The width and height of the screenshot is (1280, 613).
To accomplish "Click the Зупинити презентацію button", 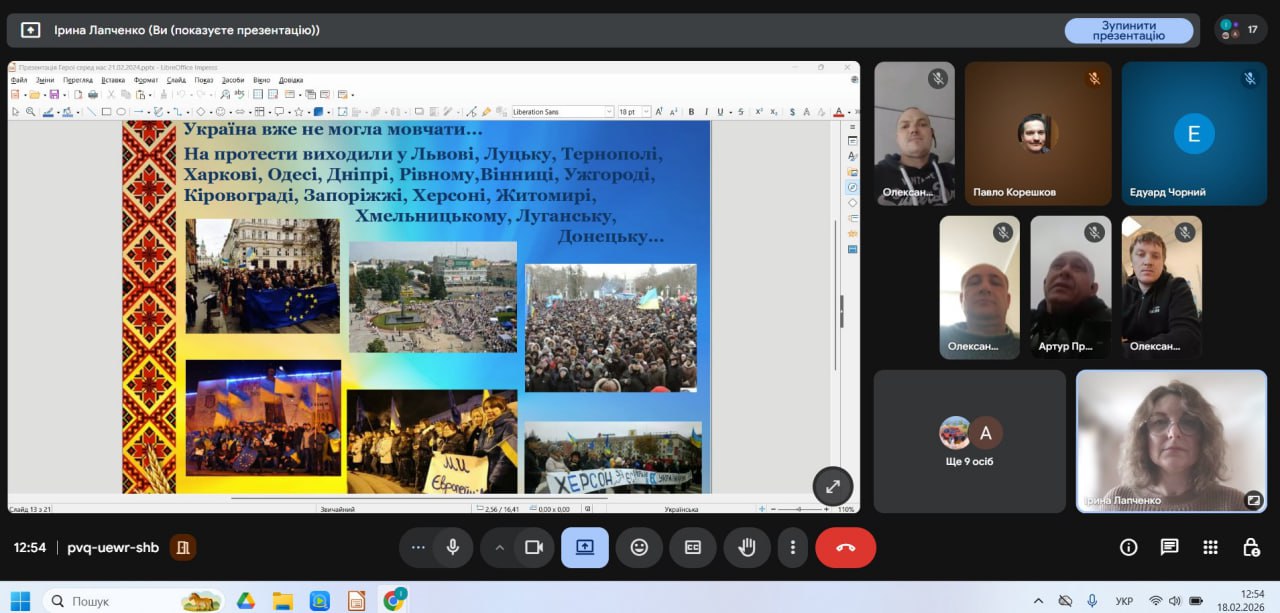I will [1128, 30].
